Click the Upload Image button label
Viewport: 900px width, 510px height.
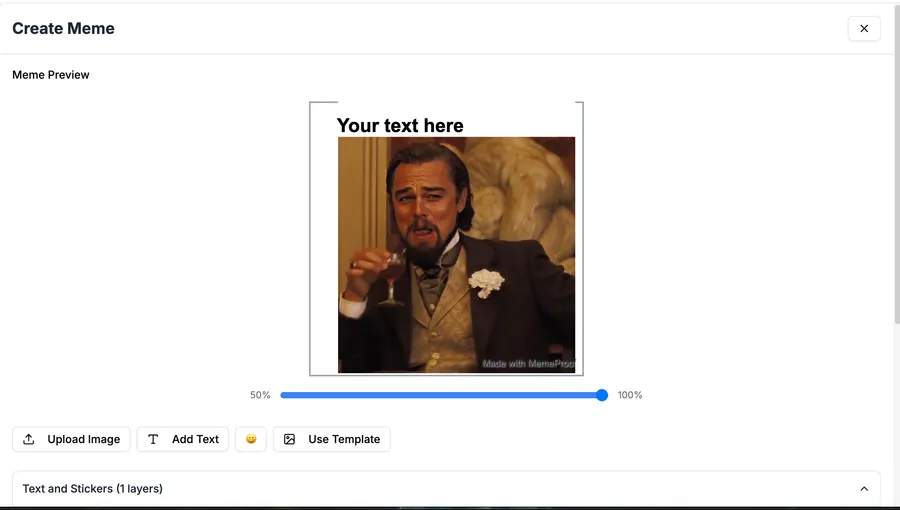click(x=84, y=439)
